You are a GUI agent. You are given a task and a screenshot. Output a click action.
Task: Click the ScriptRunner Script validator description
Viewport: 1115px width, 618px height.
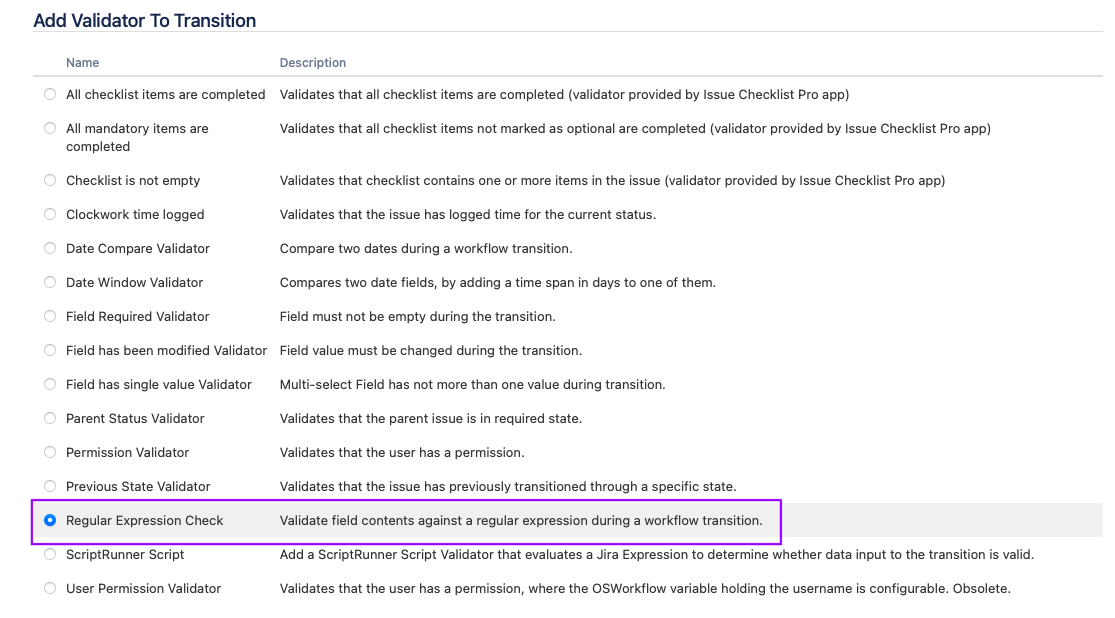pyautogui.click(x=656, y=554)
